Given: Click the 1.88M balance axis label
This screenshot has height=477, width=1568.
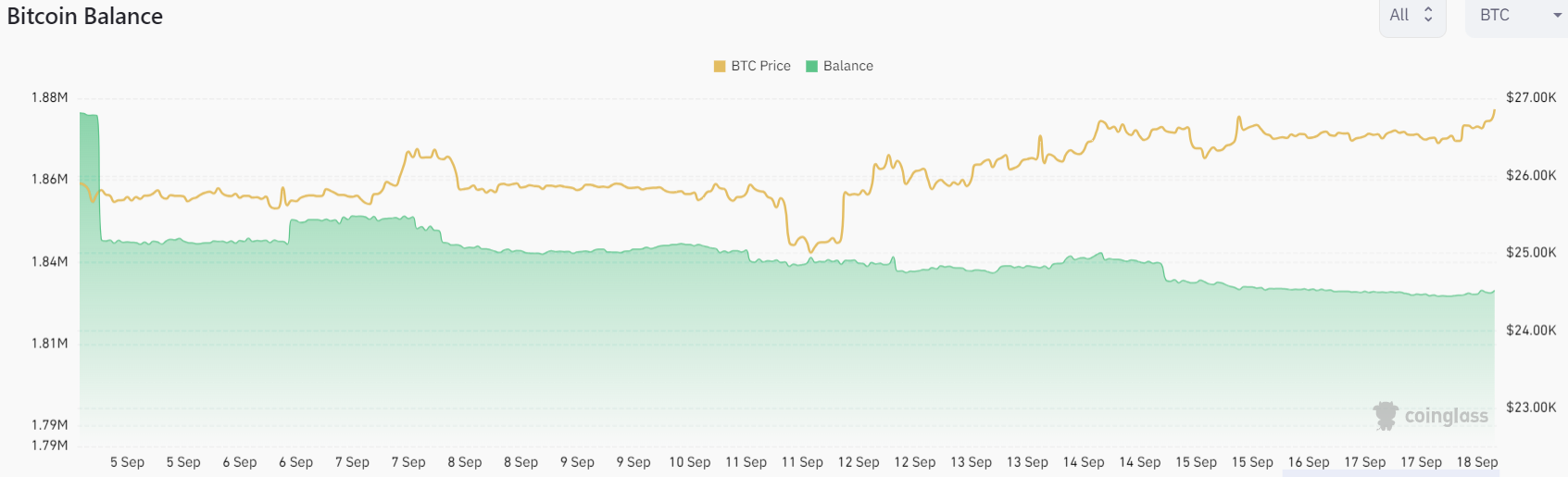Looking at the screenshot, I should click(49, 97).
